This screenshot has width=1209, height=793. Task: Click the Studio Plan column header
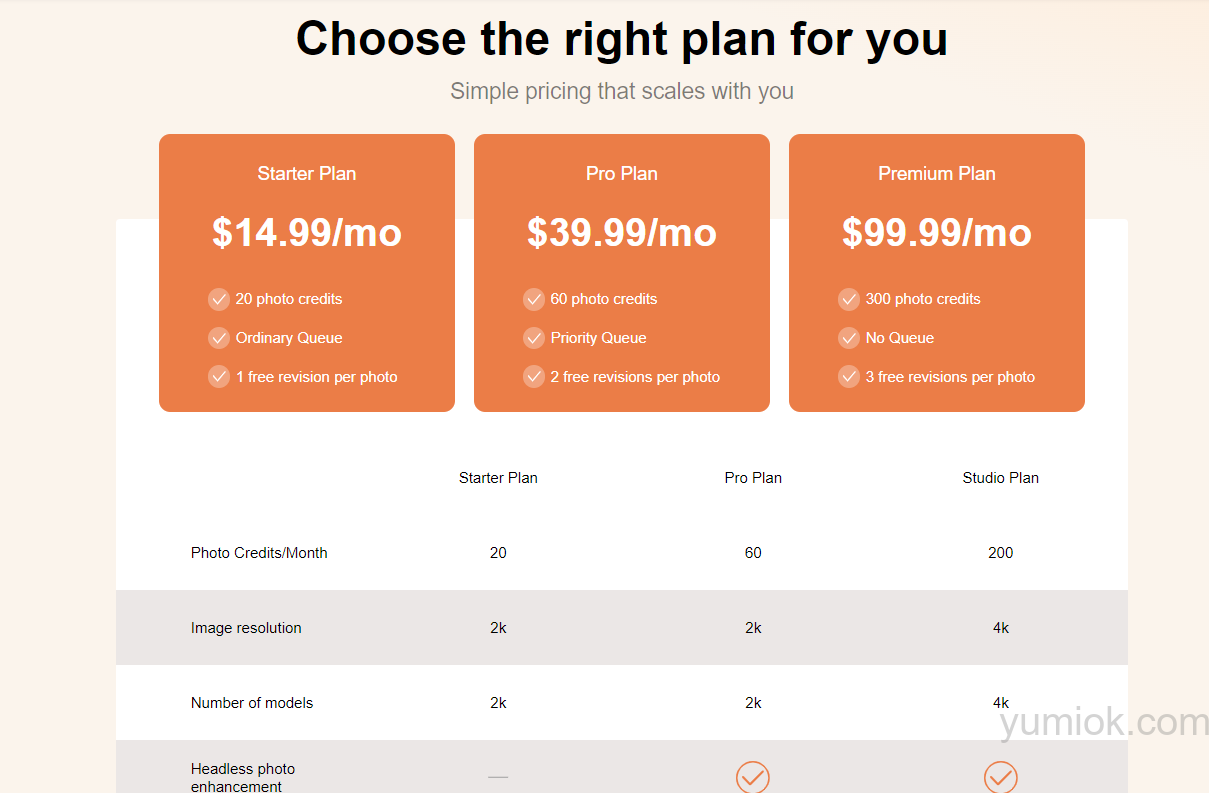(1001, 478)
